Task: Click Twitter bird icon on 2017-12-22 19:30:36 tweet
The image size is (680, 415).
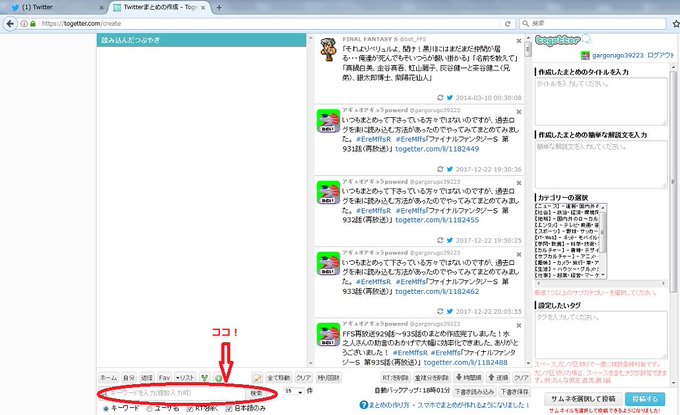Action: click(x=450, y=169)
